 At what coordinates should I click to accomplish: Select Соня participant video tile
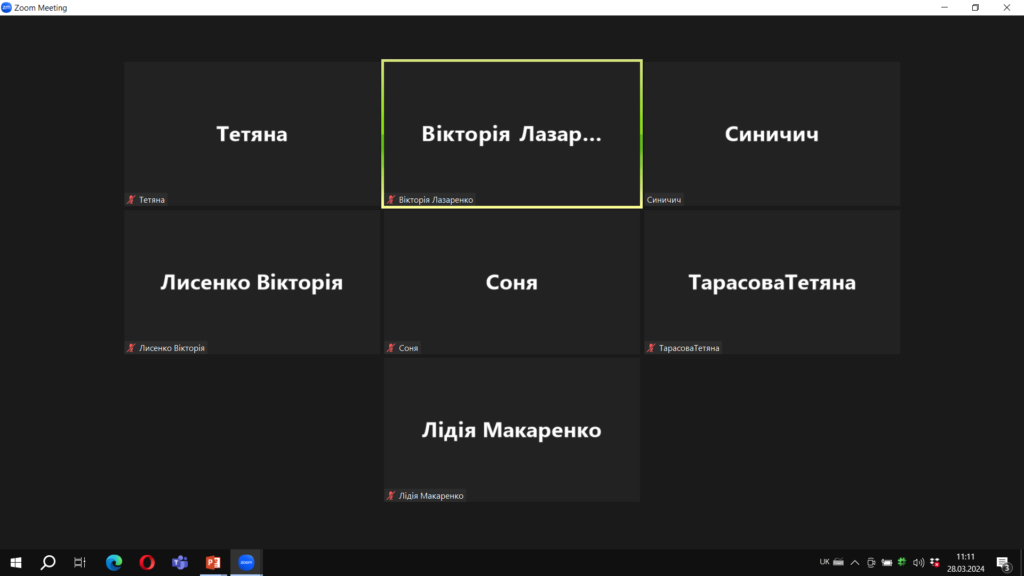512,282
